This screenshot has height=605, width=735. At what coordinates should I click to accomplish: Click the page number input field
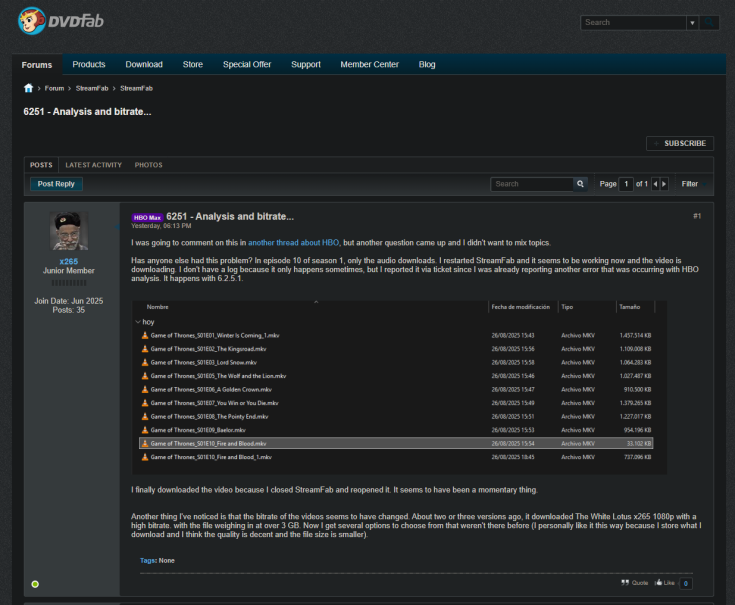pos(626,184)
